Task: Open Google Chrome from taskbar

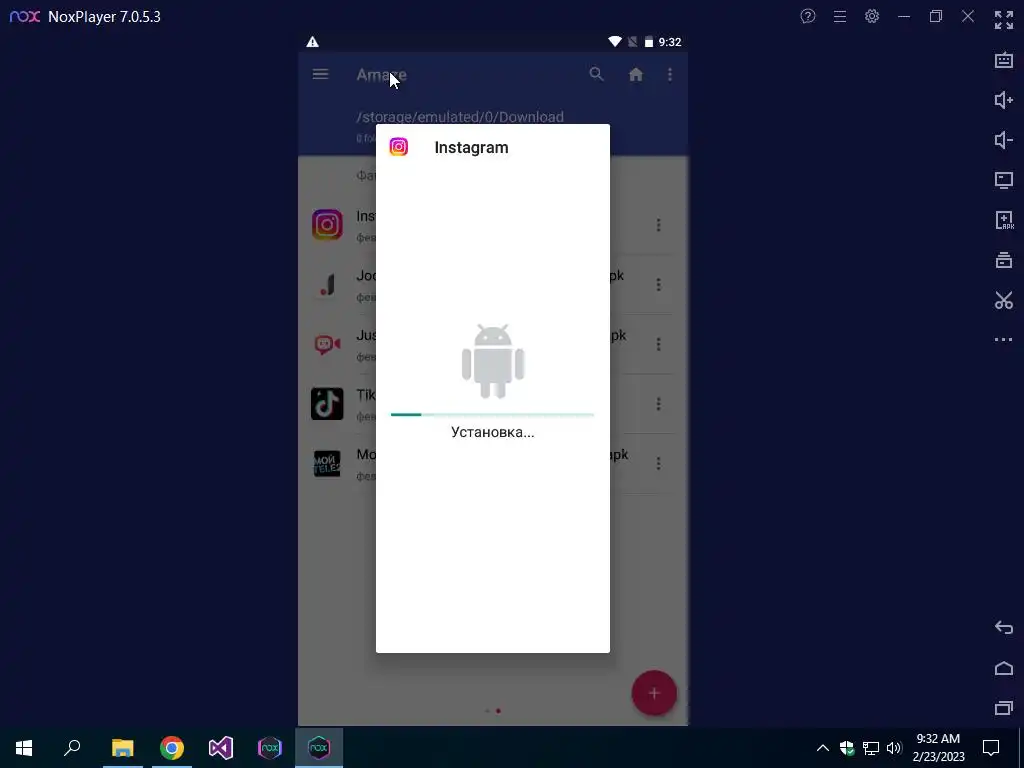Action: click(172, 748)
